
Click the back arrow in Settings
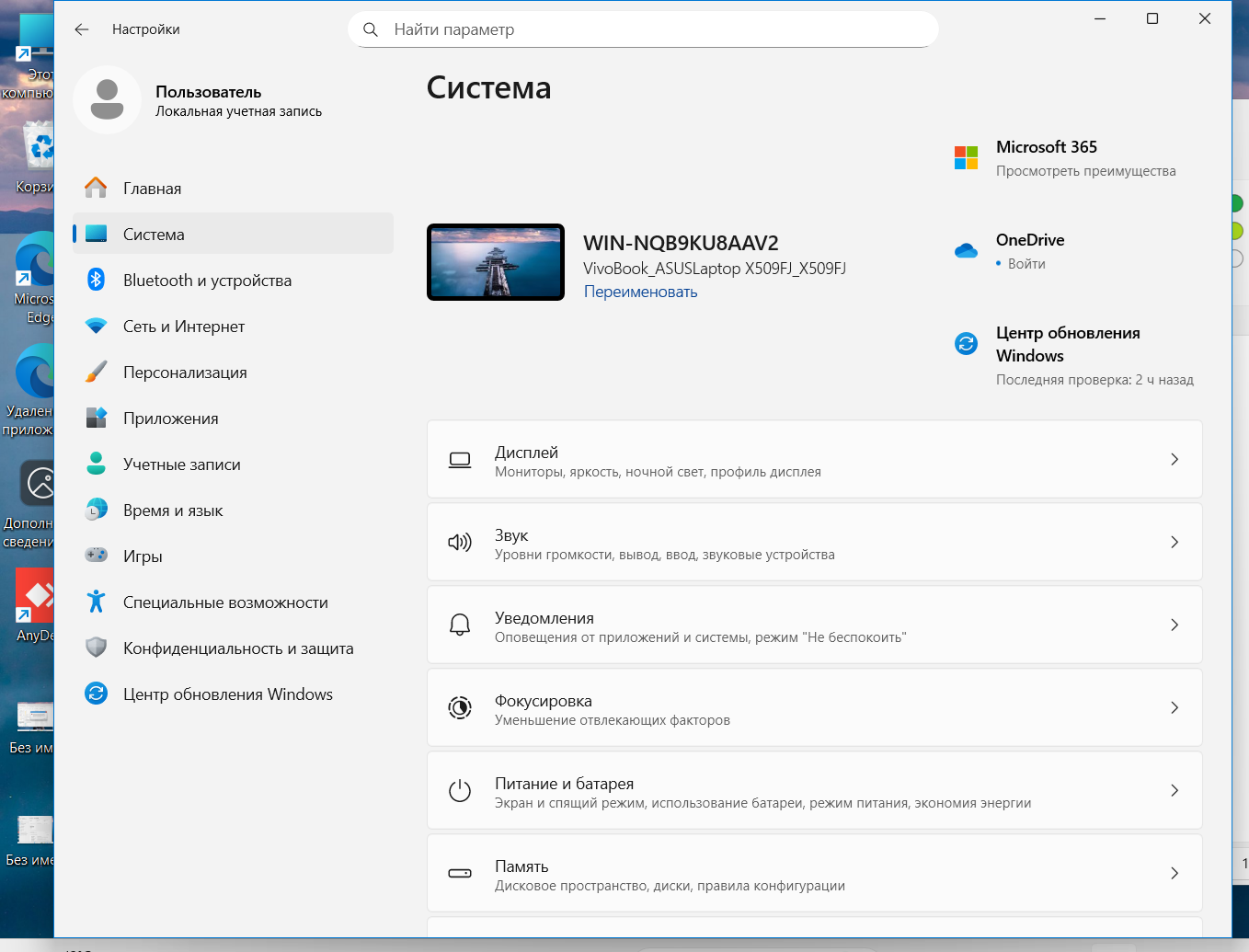(82, 29)
